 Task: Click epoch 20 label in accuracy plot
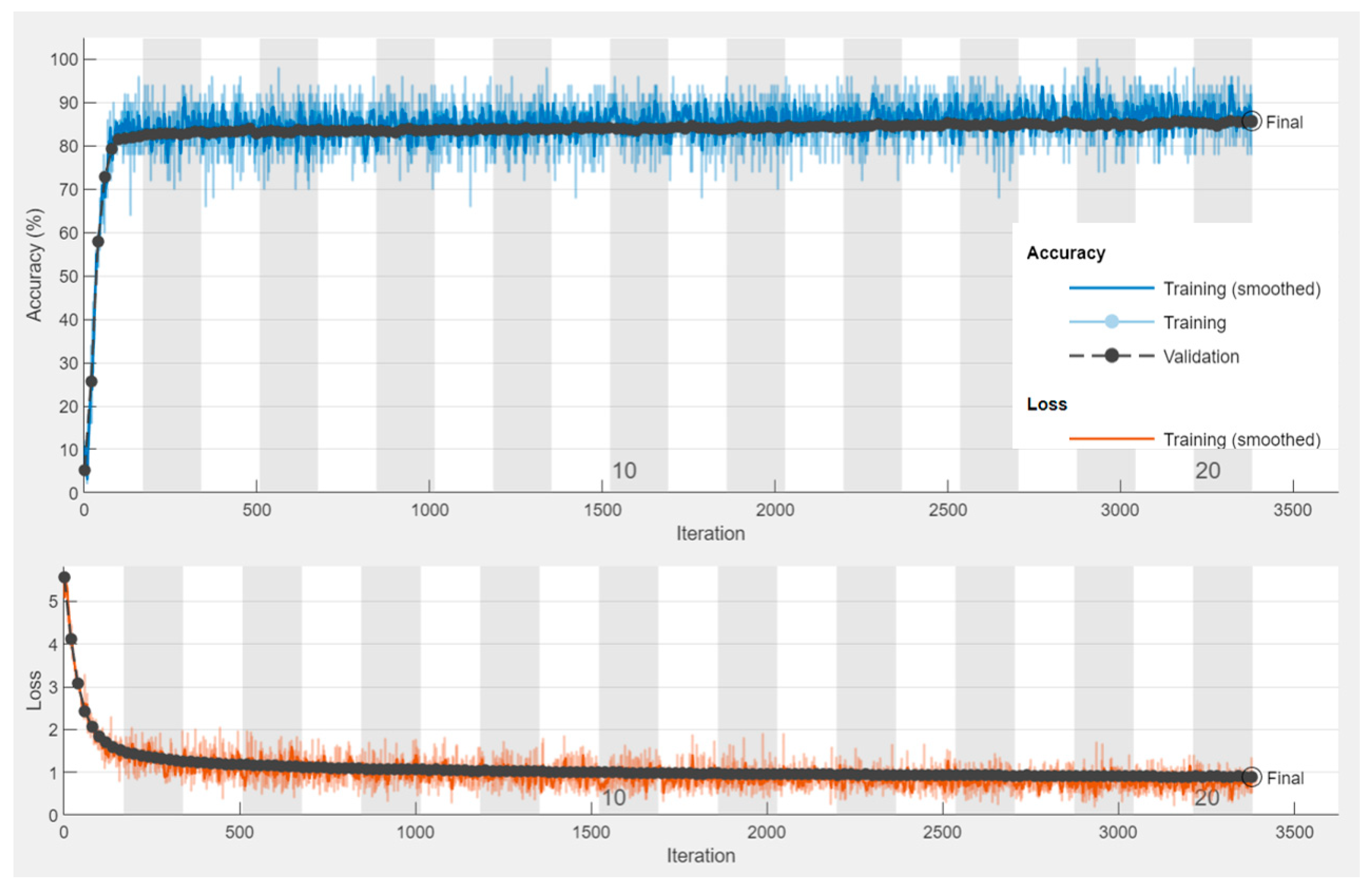point(1207,470)
